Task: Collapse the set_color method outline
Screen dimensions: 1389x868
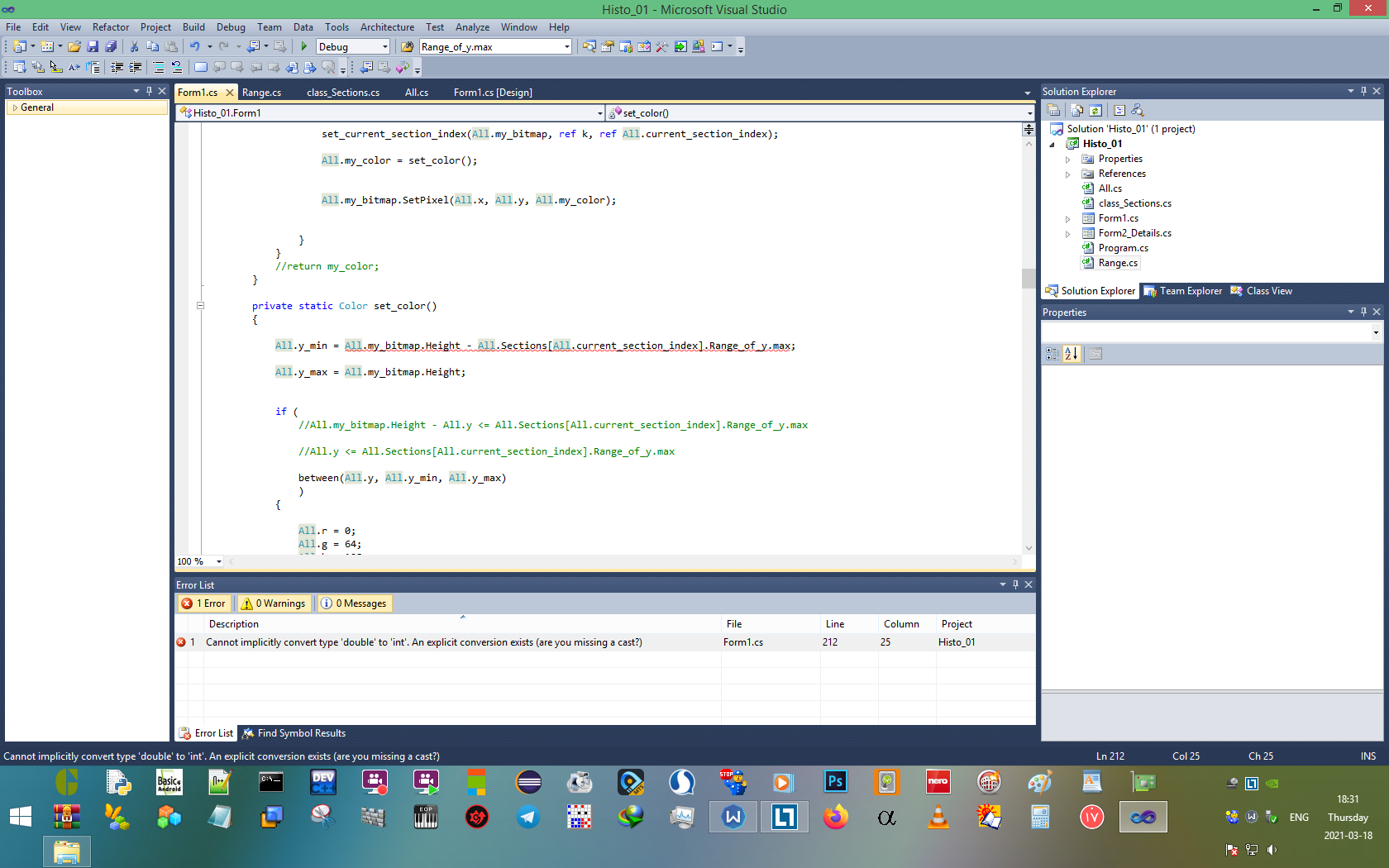Action: pos(200,306)
